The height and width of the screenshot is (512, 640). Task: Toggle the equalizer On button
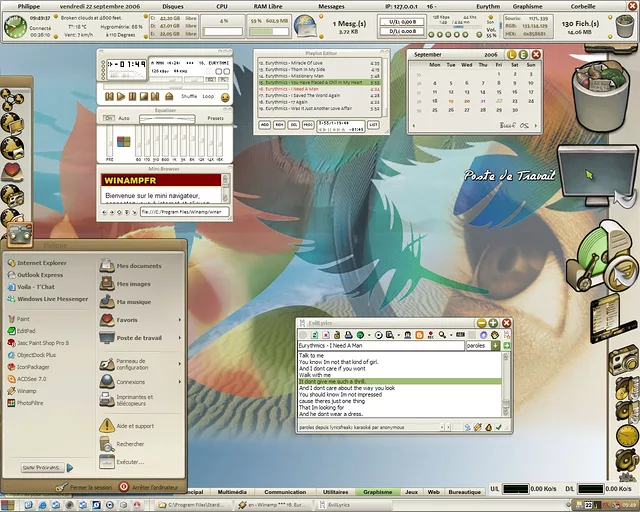pos(109,118)
